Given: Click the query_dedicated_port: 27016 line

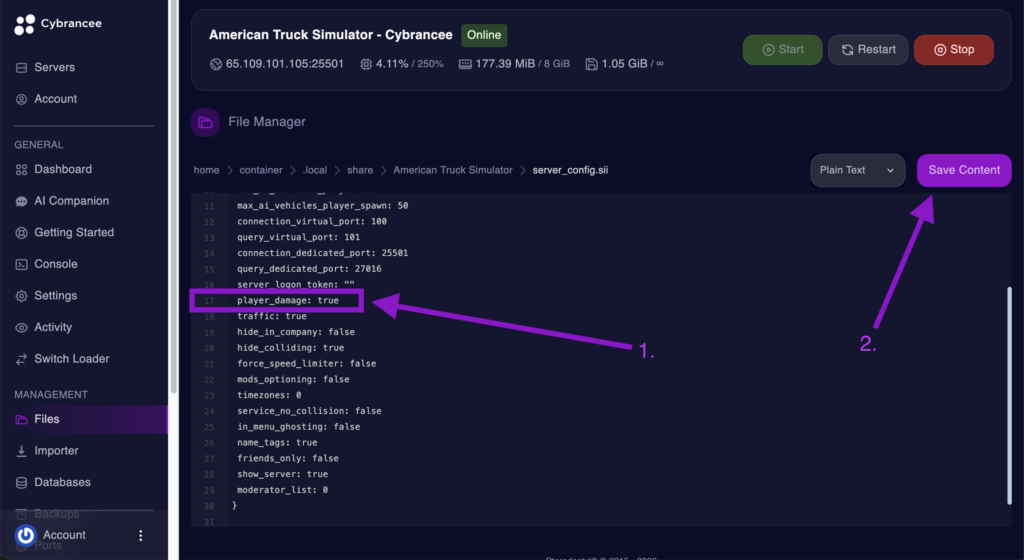Looking at the screenshot, I should pyautogui.click(x=309, y=268).
